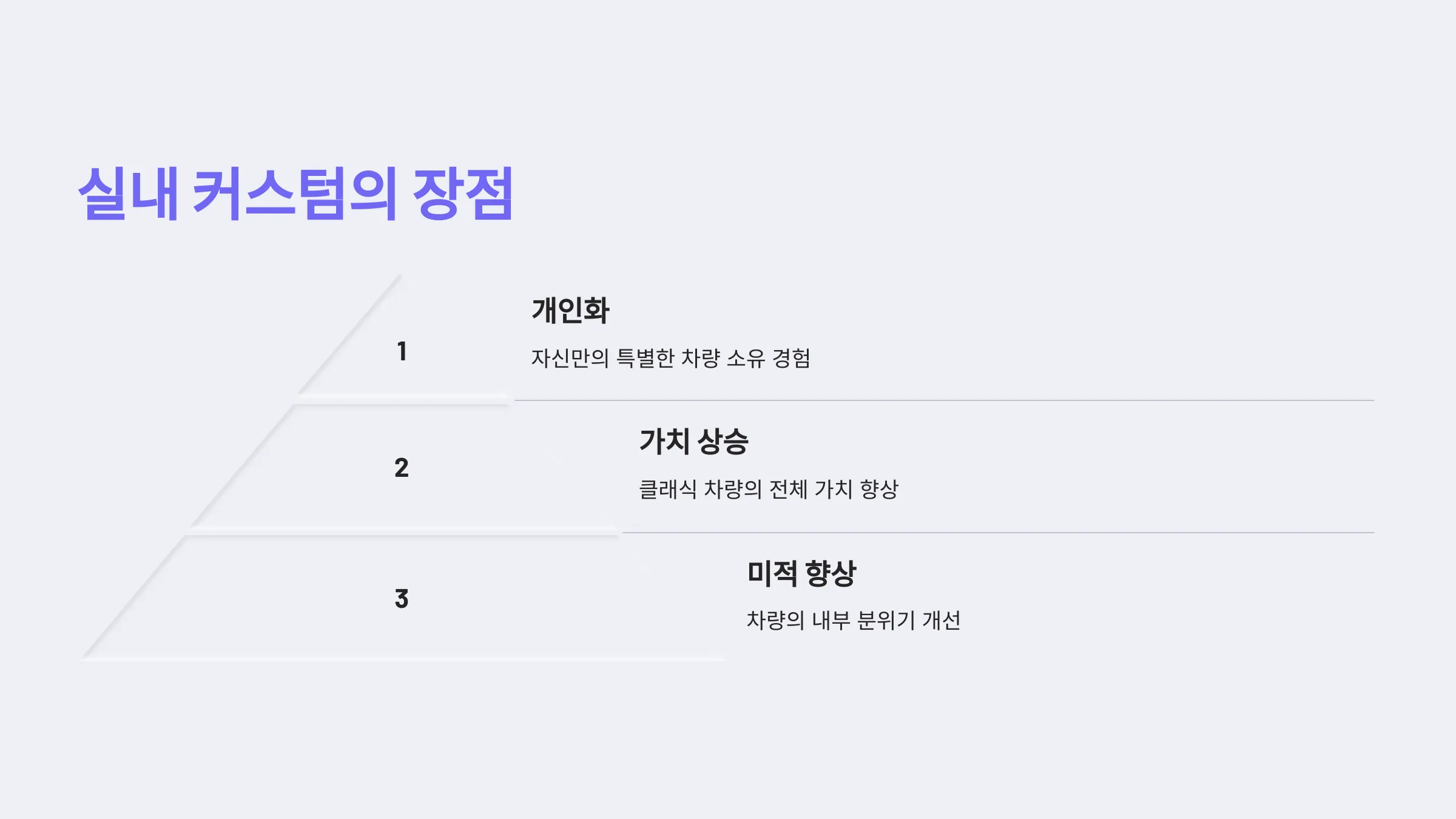Screen dimensions: 1456x819
Task: Select the divider line beneath 가치 상승 section
Action: click(998, 533)
